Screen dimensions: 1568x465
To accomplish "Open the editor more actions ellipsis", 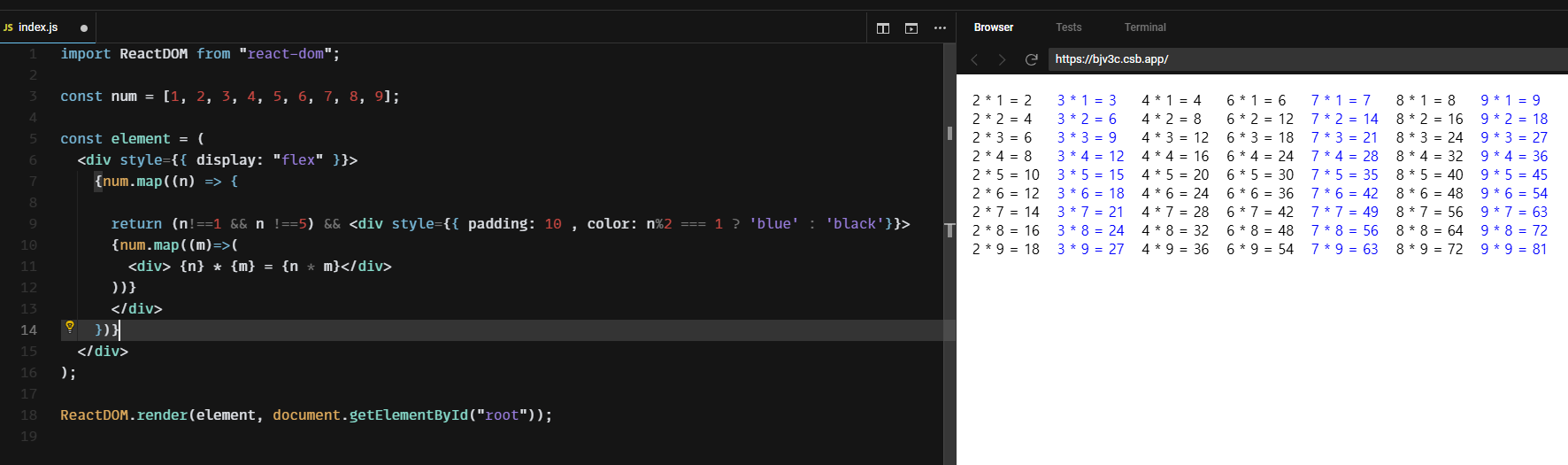I will pos(940,28).
